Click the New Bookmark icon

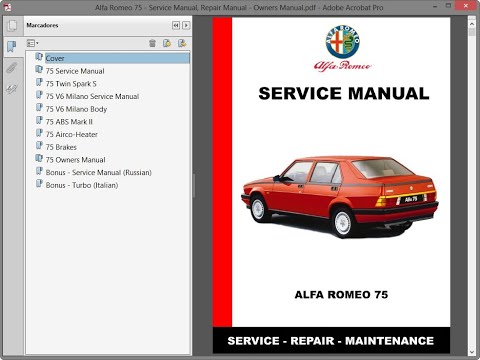(x=167, y=43)
